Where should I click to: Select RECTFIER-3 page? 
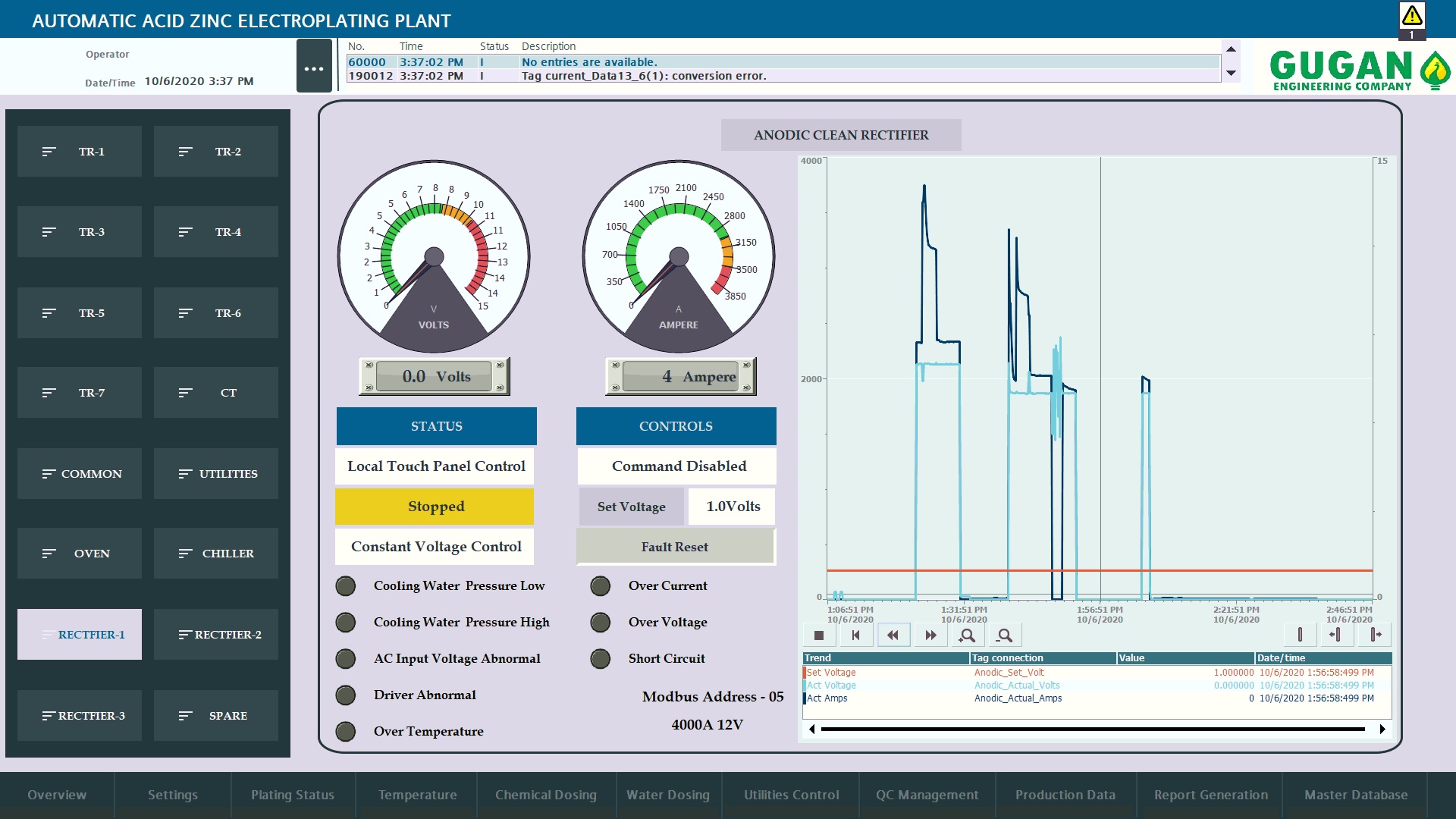coord(80,716)
